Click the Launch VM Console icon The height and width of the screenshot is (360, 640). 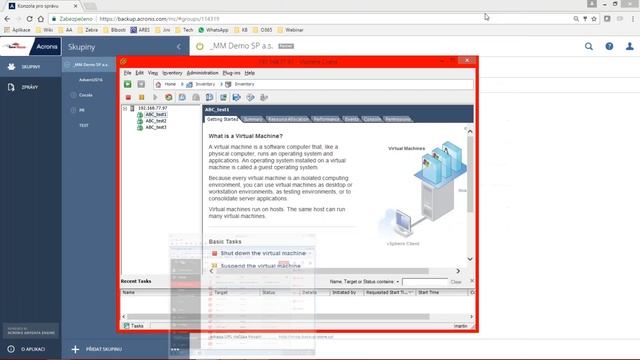pyautogui.click(x=223, y=98)
